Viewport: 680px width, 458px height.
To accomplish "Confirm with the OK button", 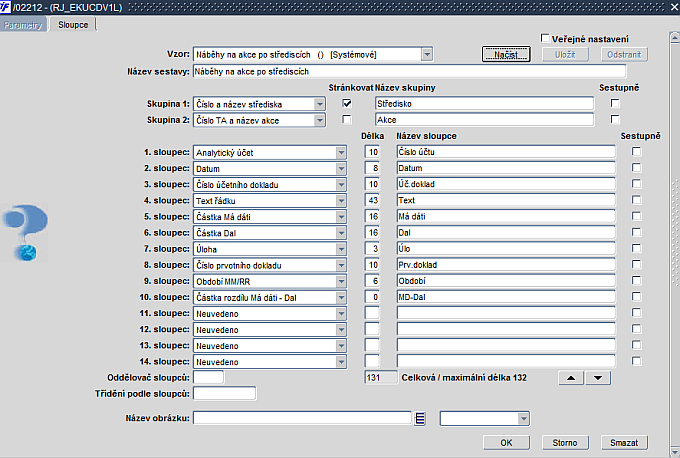I will 506,443.
